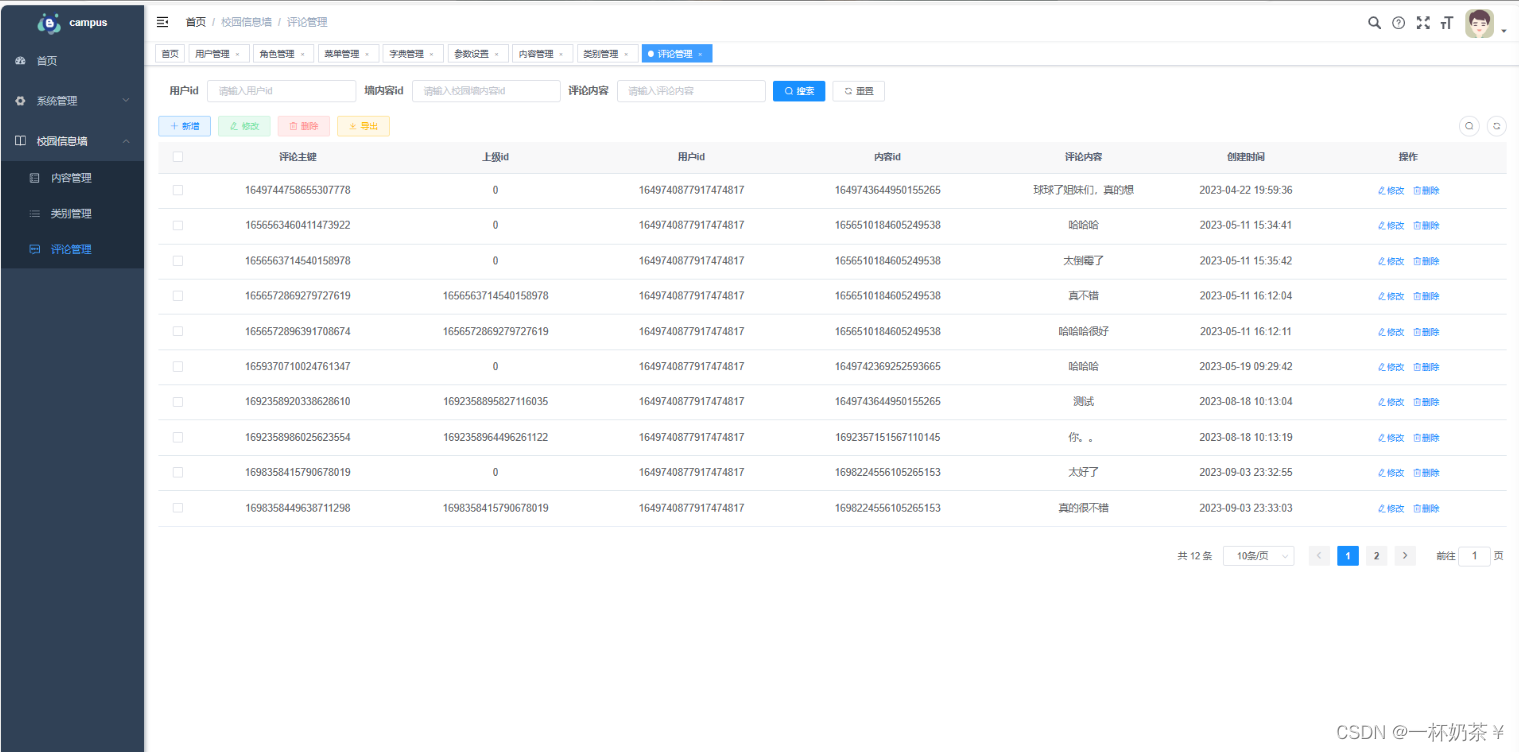Screen dimensions: 1519x752
Task: Close the 用户管理 tab with its x
Action: (237, 54)
